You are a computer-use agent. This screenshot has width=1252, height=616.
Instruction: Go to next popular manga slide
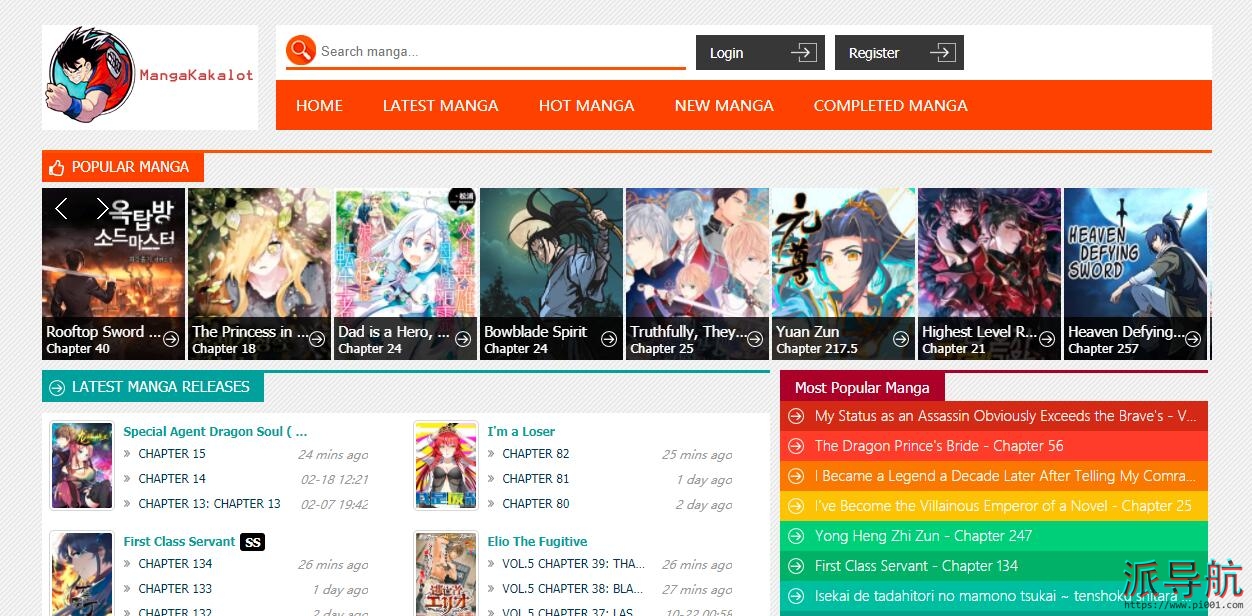tap(101, 208)
